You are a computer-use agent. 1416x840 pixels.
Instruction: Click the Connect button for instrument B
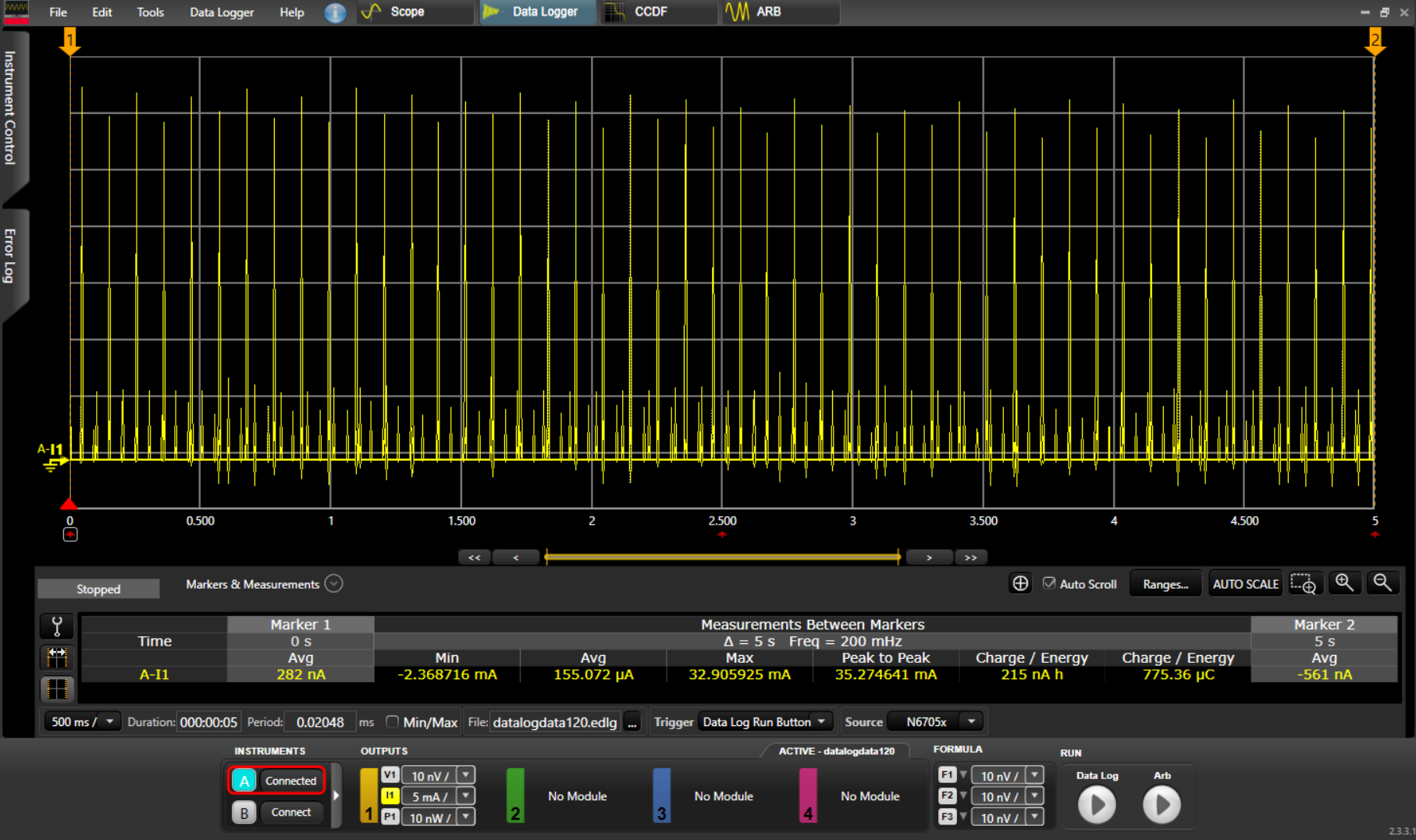click(290, 813)
